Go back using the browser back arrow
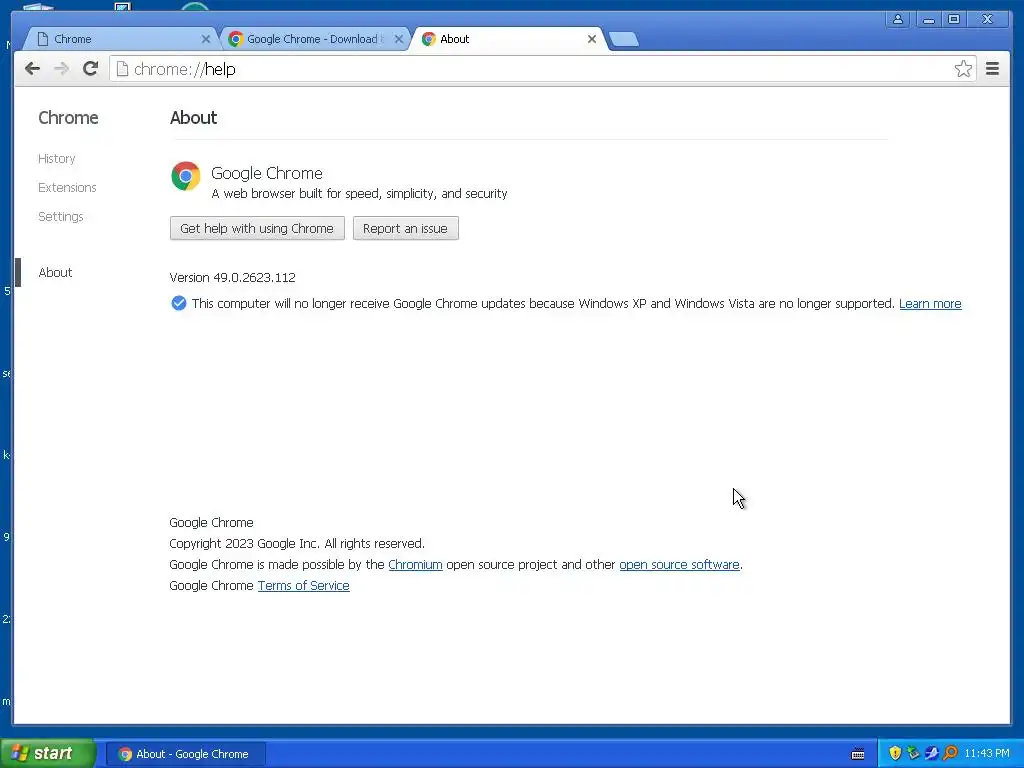This screenshot has width=1024, height=768. point(32,69)
